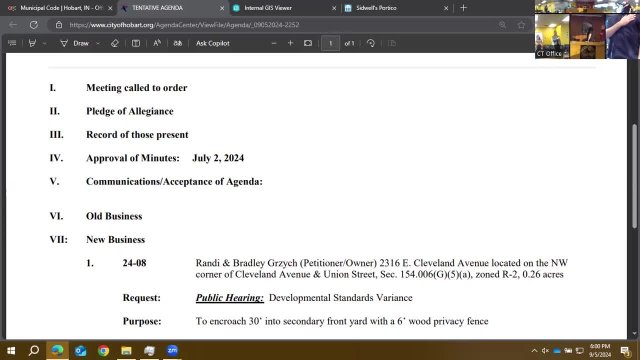
Task: View site information lock icon
Action: tap(59, 25)
